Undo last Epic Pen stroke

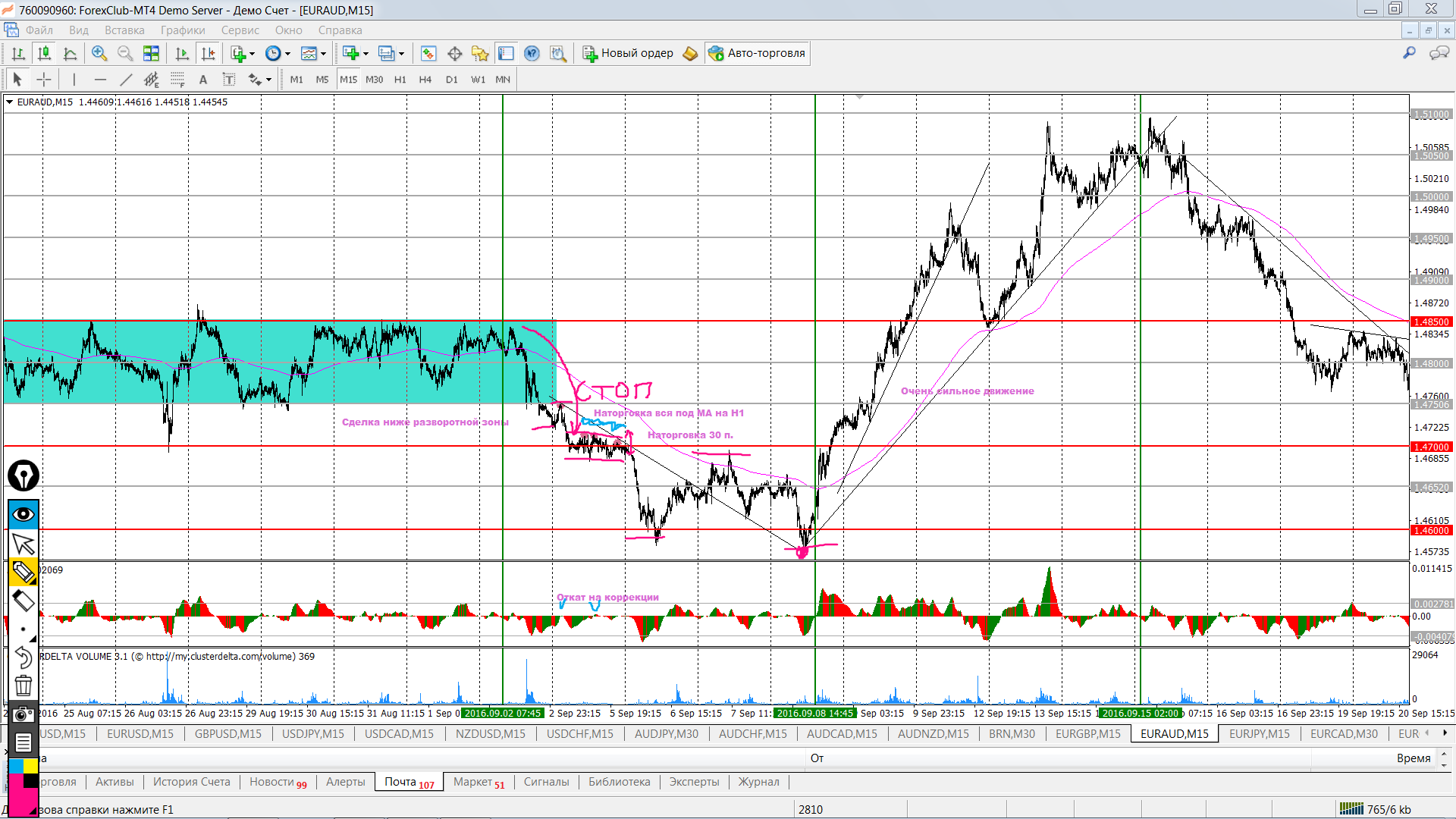24,657
